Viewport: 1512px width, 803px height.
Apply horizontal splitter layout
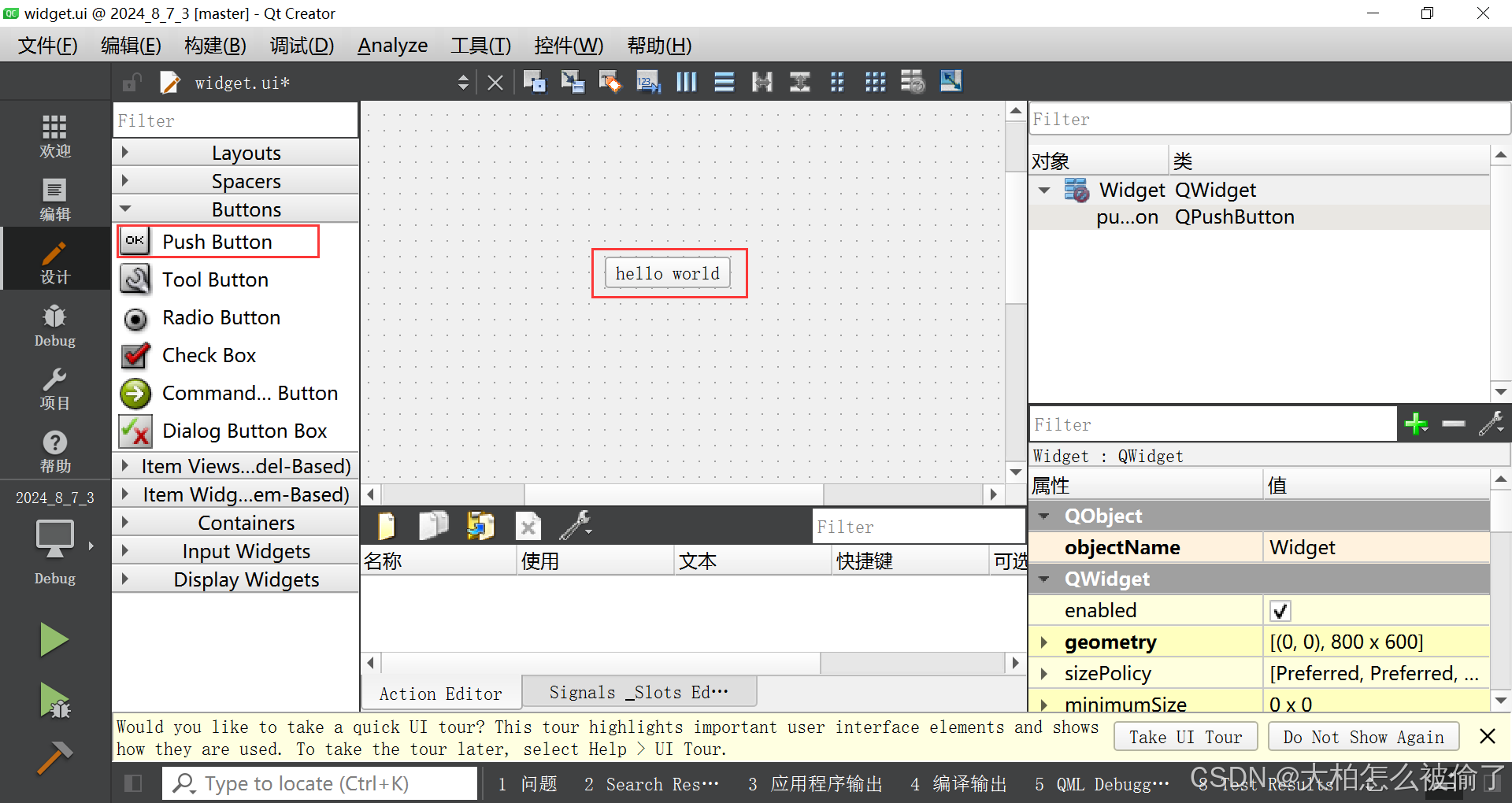point(762,82)
